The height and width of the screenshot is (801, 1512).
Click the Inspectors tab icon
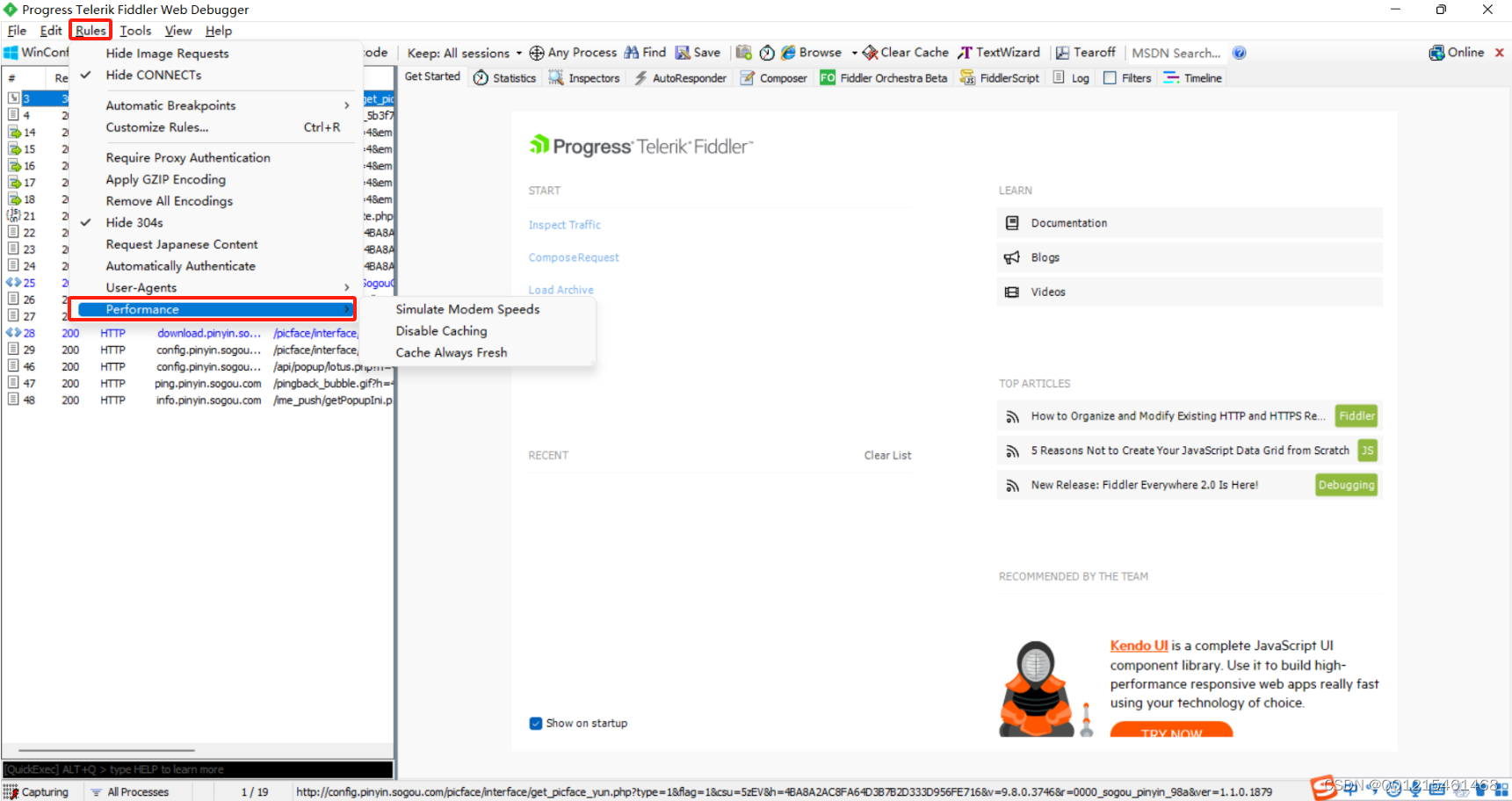point(556,78)
